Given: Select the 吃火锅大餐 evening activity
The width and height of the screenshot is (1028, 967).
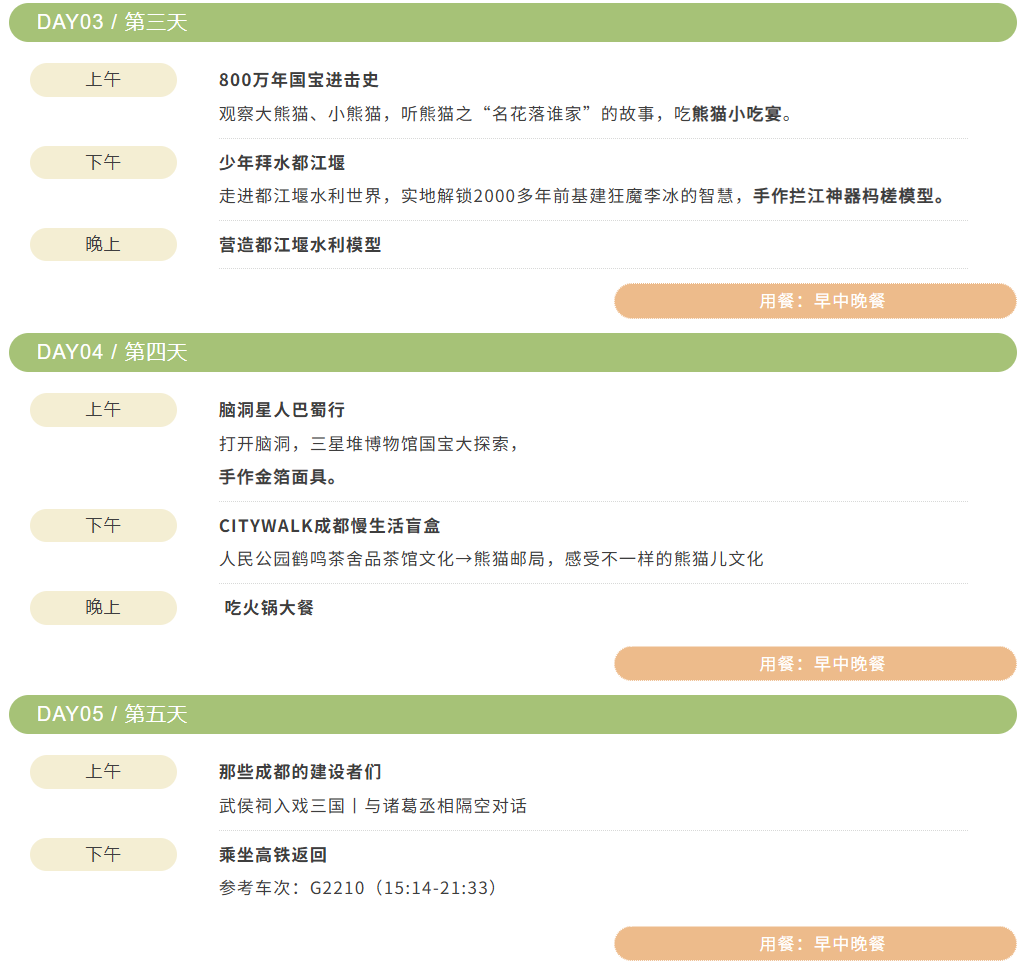Looking at the screenshot, I should 268,607.
